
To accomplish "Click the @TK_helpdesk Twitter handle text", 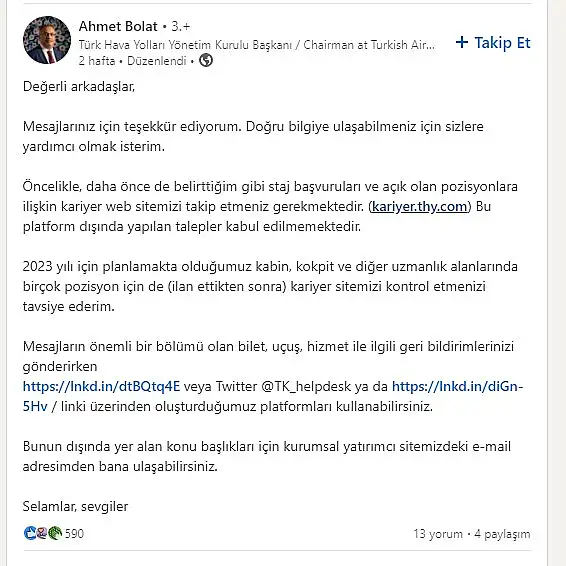I will (305, 386).
